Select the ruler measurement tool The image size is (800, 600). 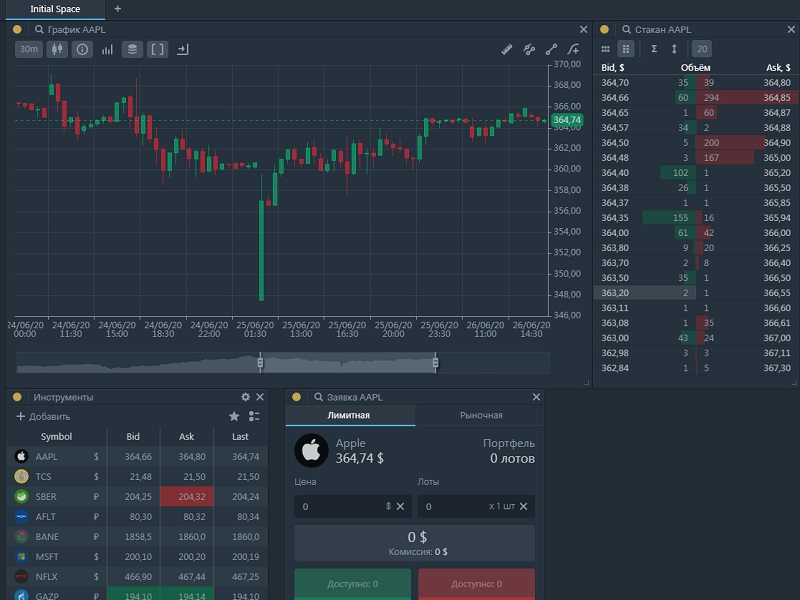click(x=506, y=49)
